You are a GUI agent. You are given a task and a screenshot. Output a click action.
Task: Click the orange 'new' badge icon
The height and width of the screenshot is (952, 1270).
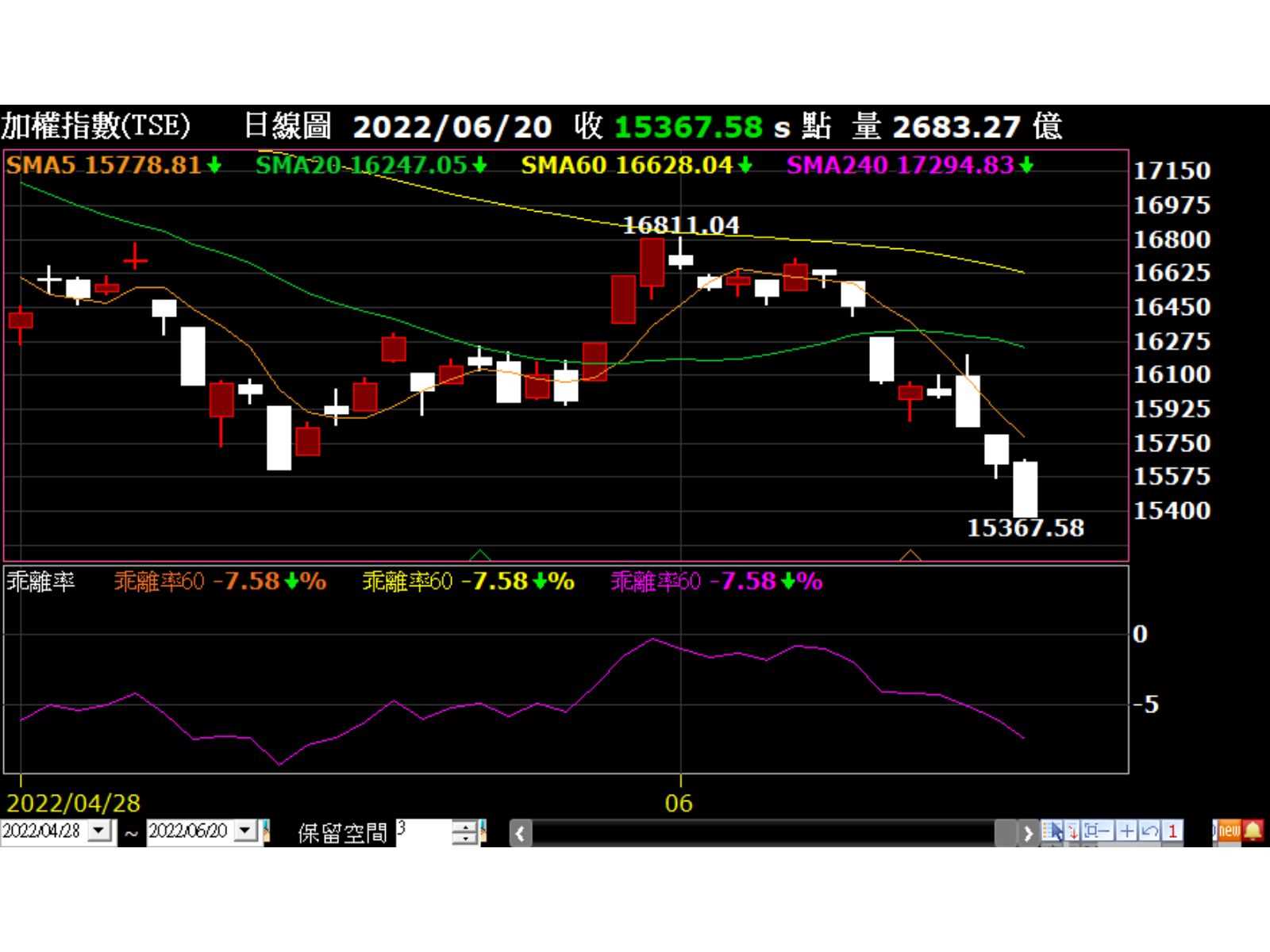[1228, 831]
